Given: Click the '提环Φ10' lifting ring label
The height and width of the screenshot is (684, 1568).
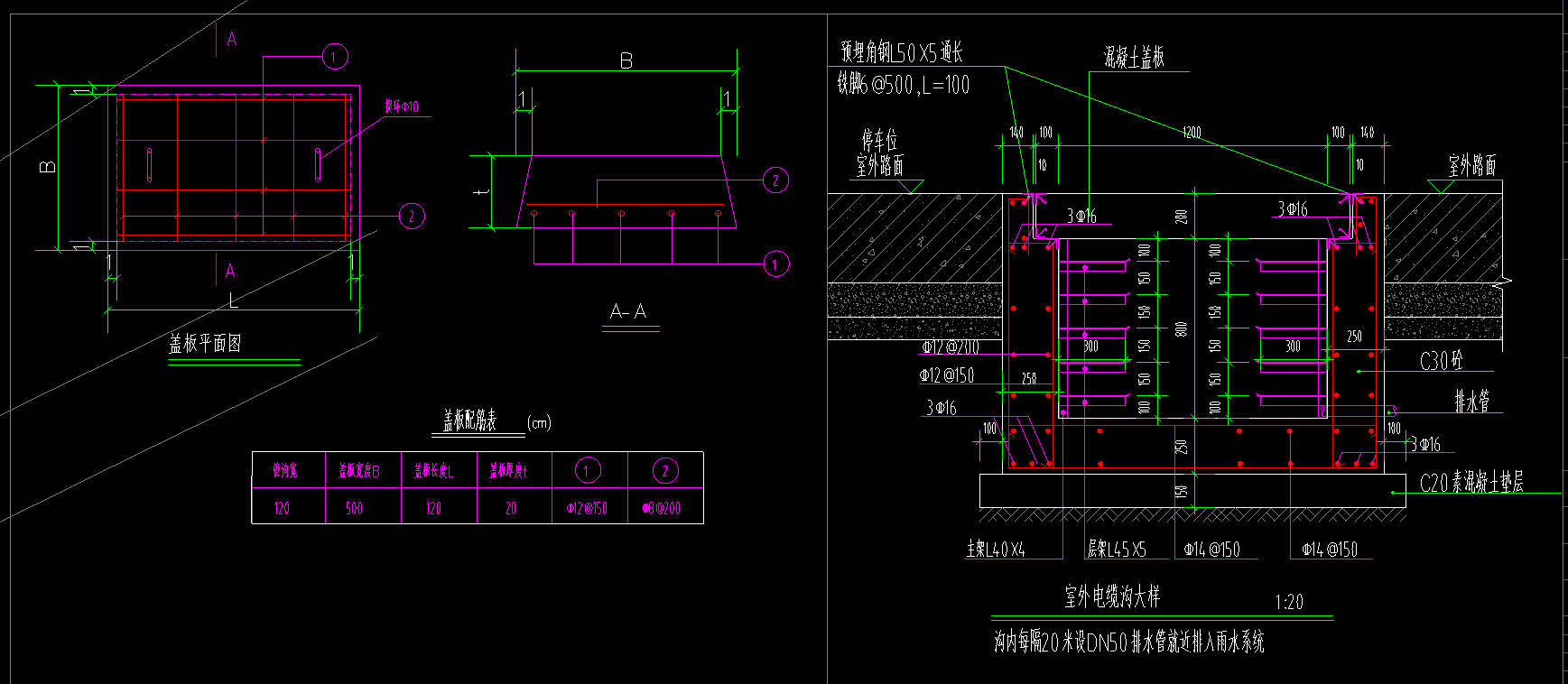Looking at the screenshot, I should 402,106.
